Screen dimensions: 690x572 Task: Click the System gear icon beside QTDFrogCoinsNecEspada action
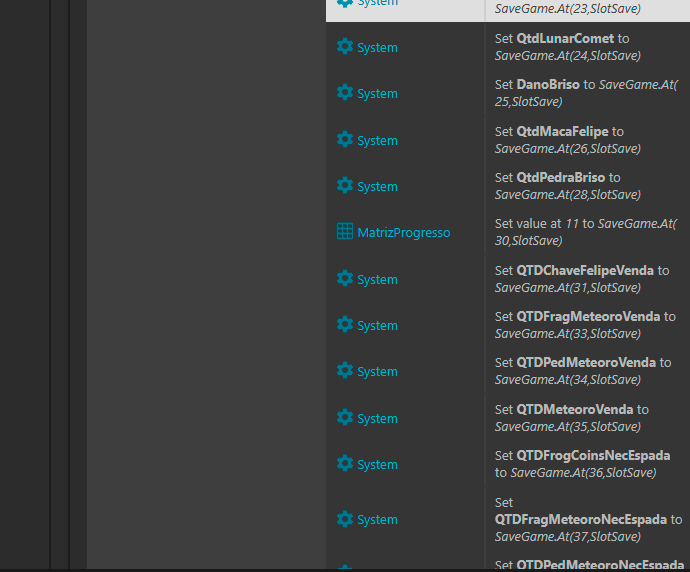[x=345, y=463]
